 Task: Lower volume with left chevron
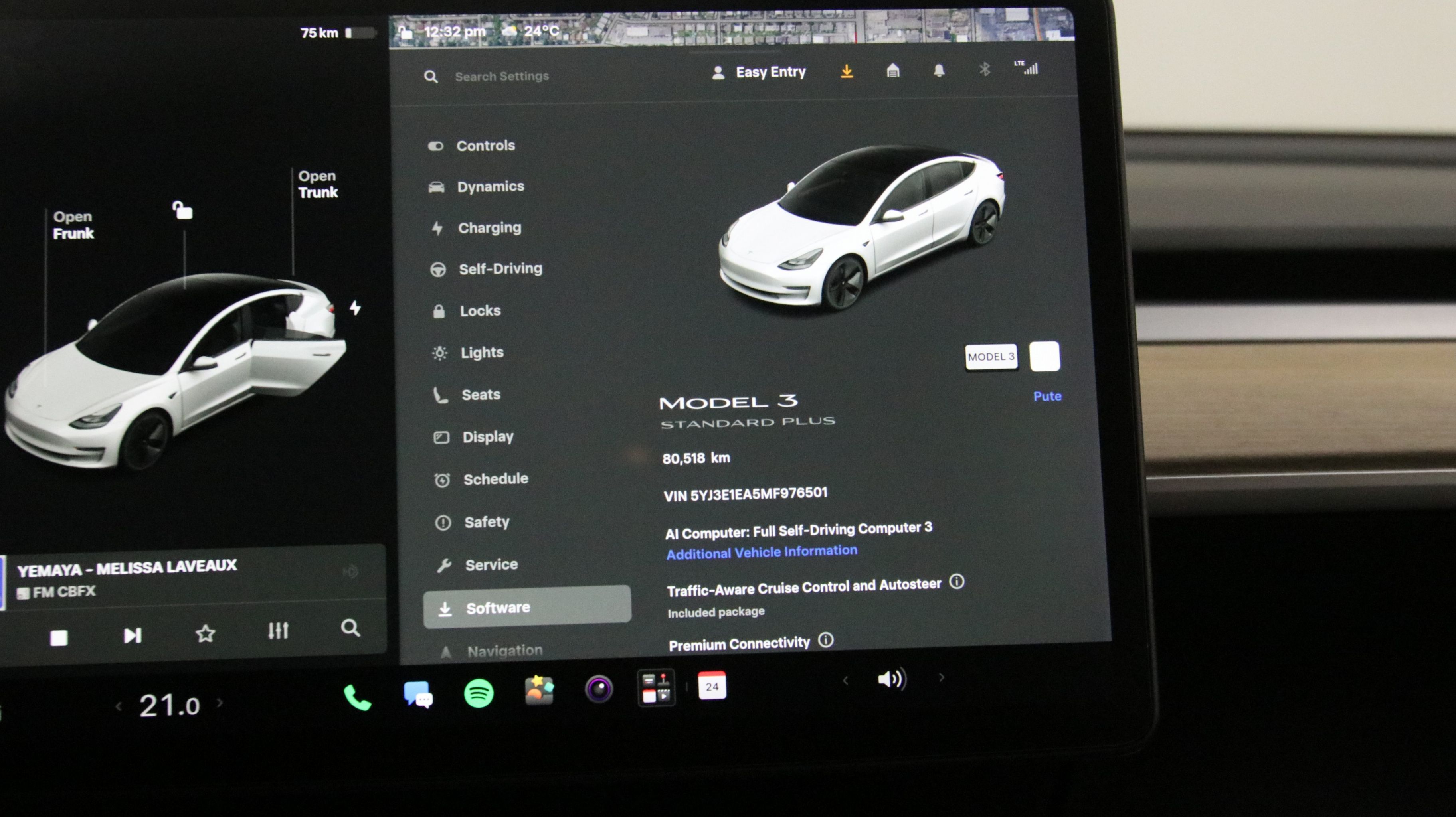pyautogui.click(x=846, y=680)
